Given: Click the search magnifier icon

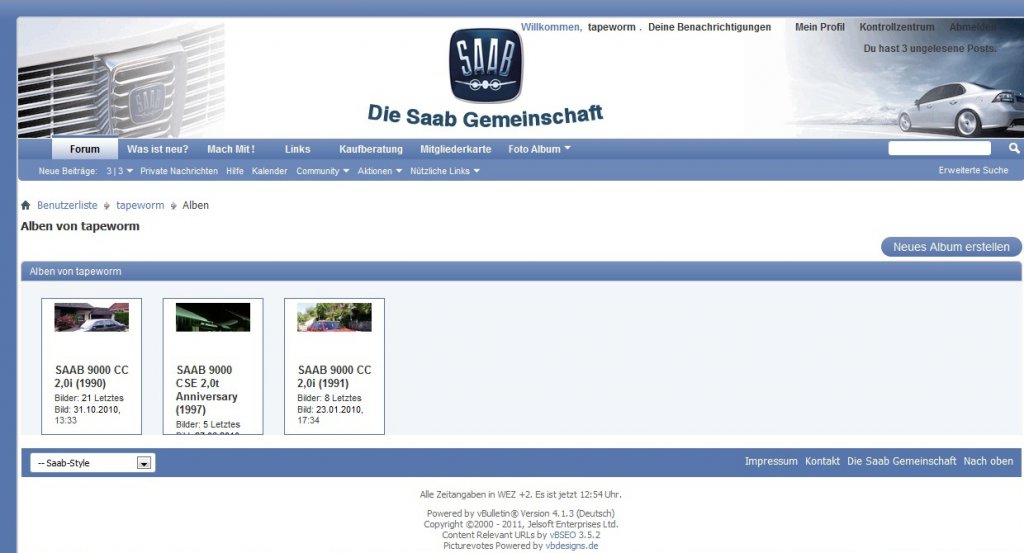Looking at the screenshot, I should [x=1014, y=148].
